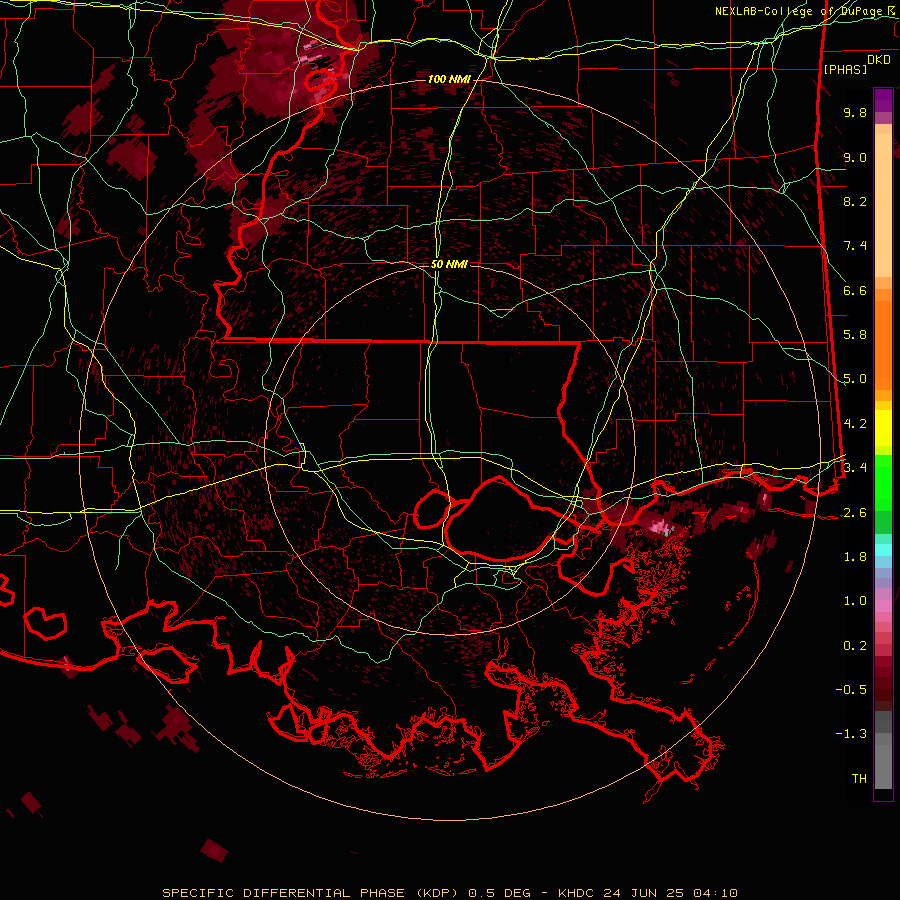Click the "[PHAS]" legend heading
This screenshot has height=900, width=900.
point(845,69)
